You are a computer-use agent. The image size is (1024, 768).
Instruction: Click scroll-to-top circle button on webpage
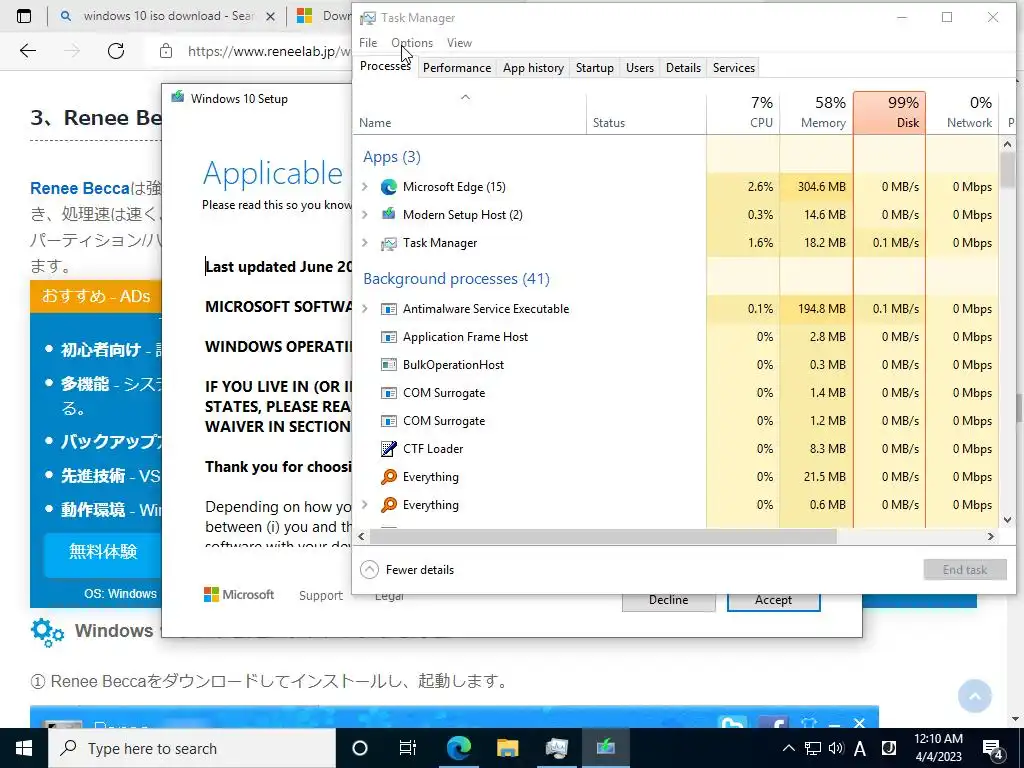coord(974,696)
